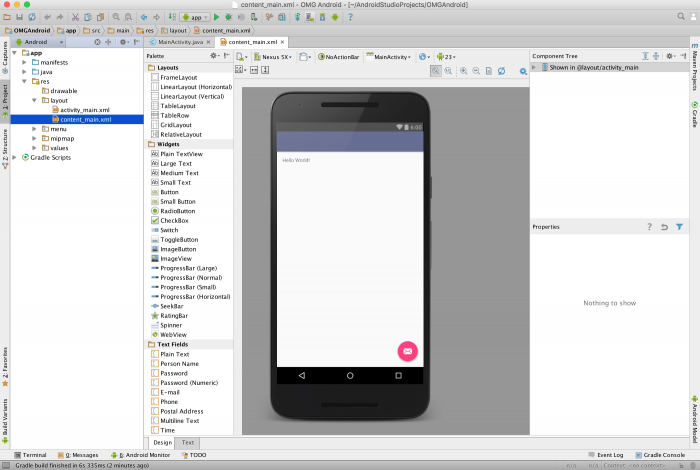Click the Copy icon in the toolbar
Viewport: 700px width, 470px height.
pos(88,17)
